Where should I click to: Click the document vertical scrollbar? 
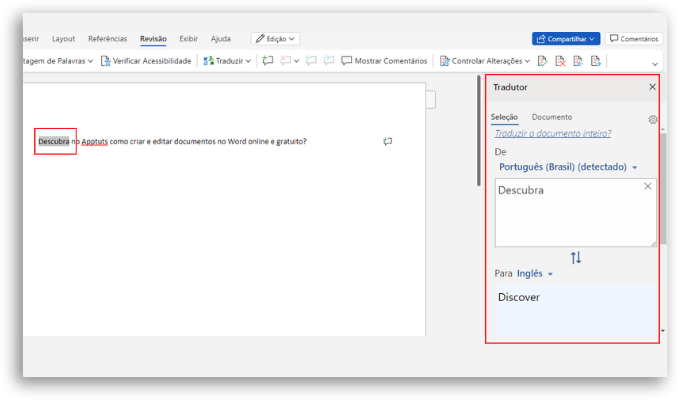[479, 130]
